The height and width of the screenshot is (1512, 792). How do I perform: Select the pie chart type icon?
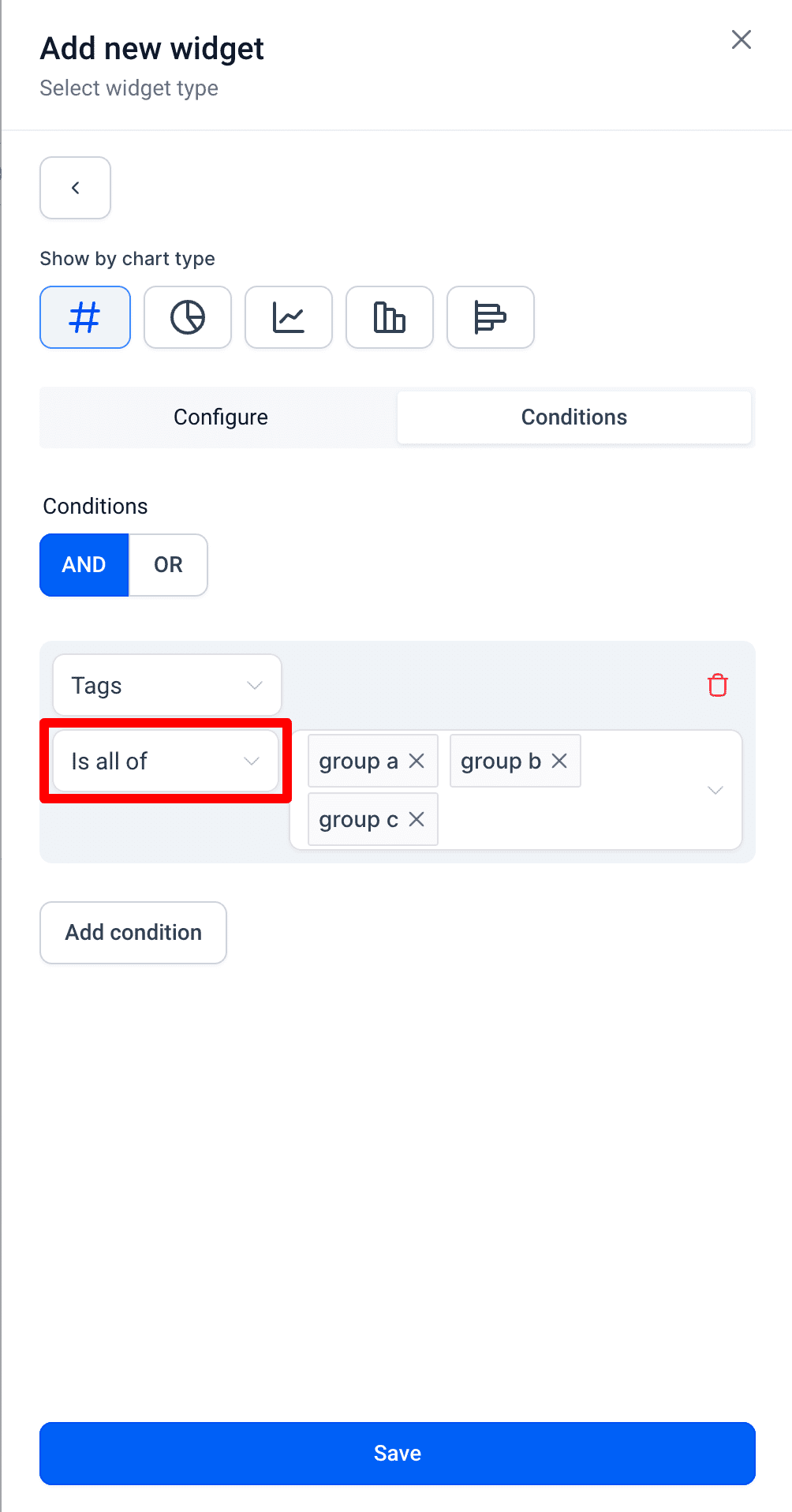[188, 317]
